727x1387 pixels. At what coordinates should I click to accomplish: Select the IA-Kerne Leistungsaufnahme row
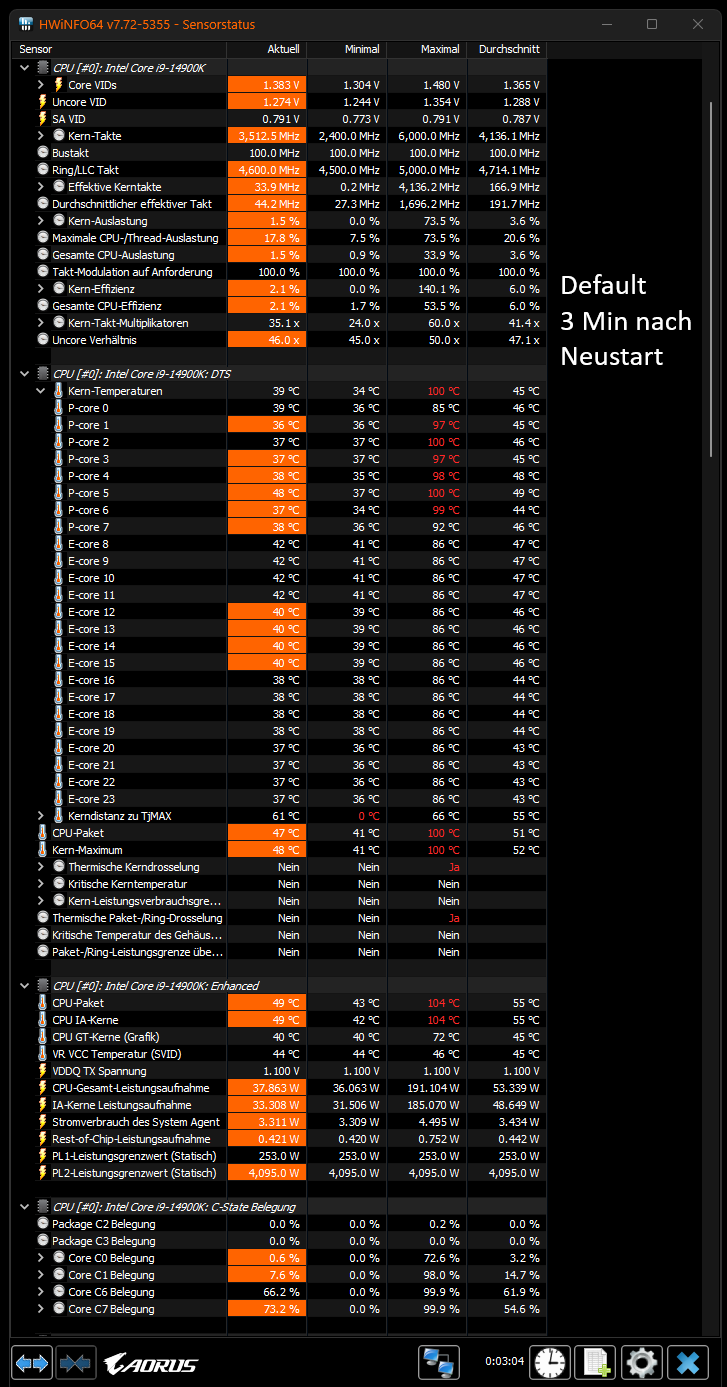tap(279, 1105)
